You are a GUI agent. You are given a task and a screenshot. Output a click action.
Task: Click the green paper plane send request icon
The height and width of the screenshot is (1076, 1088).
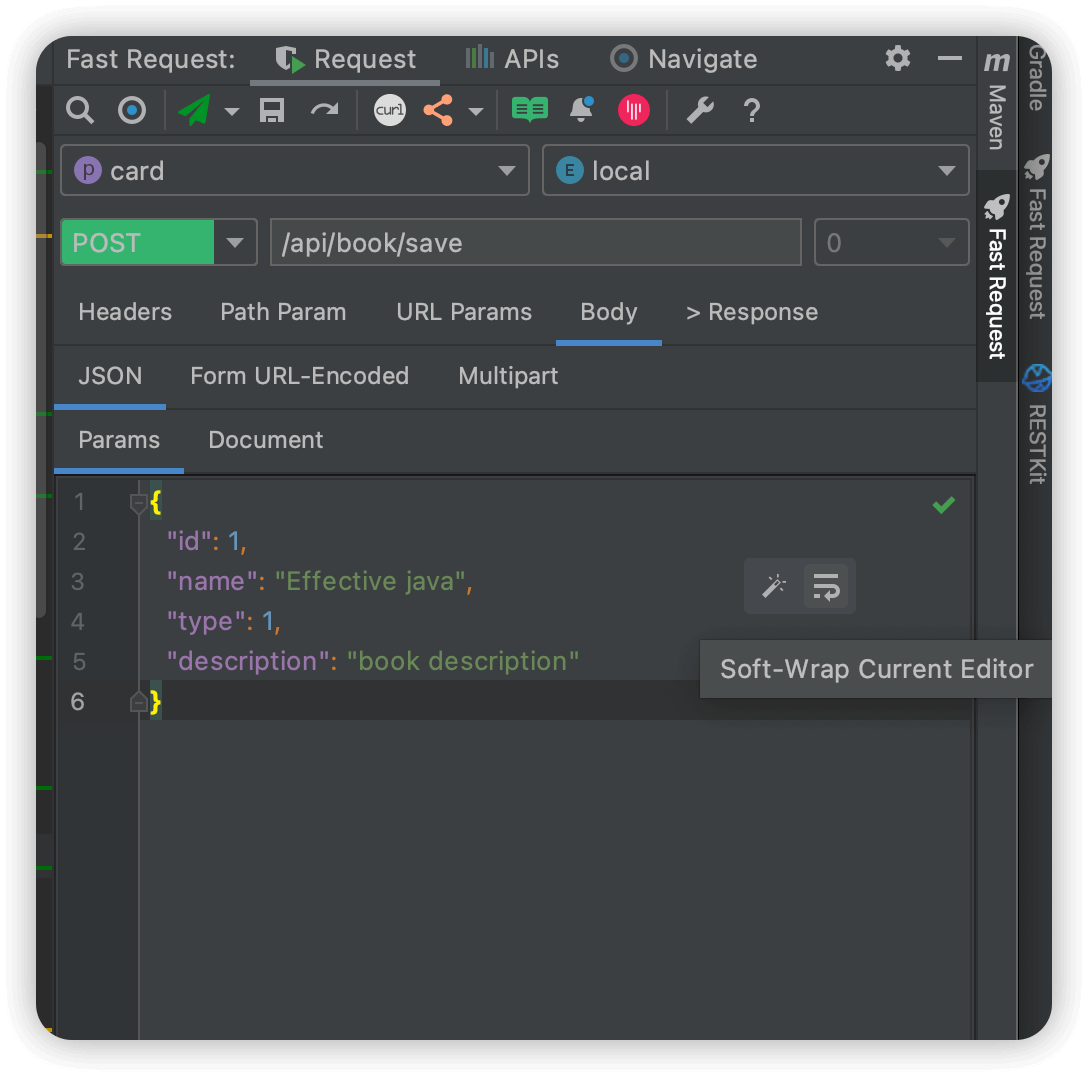pyautogui.click(x=195, y=110)
